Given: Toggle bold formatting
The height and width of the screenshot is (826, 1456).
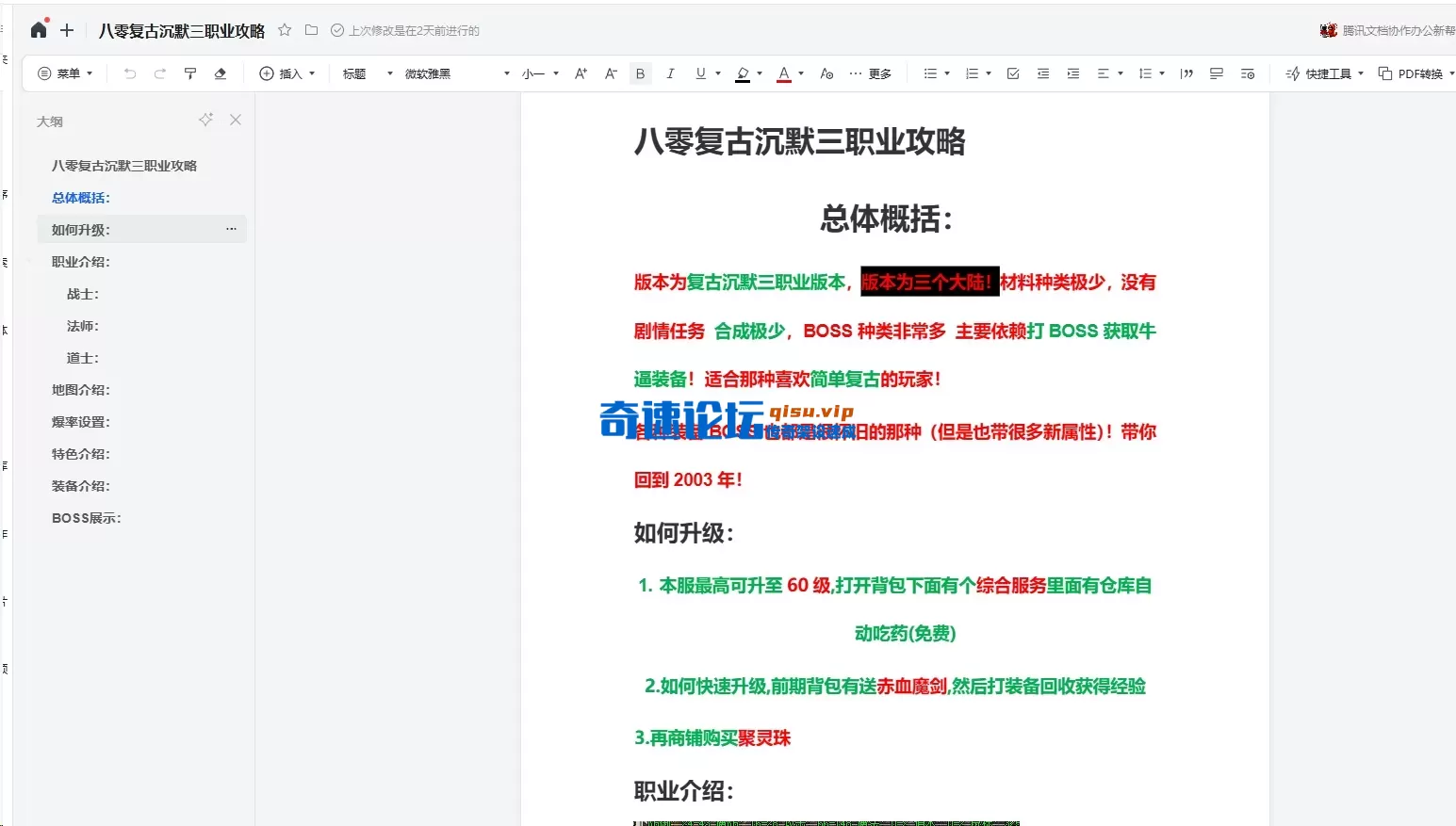Looking at the screenshot, I should 641,73.
